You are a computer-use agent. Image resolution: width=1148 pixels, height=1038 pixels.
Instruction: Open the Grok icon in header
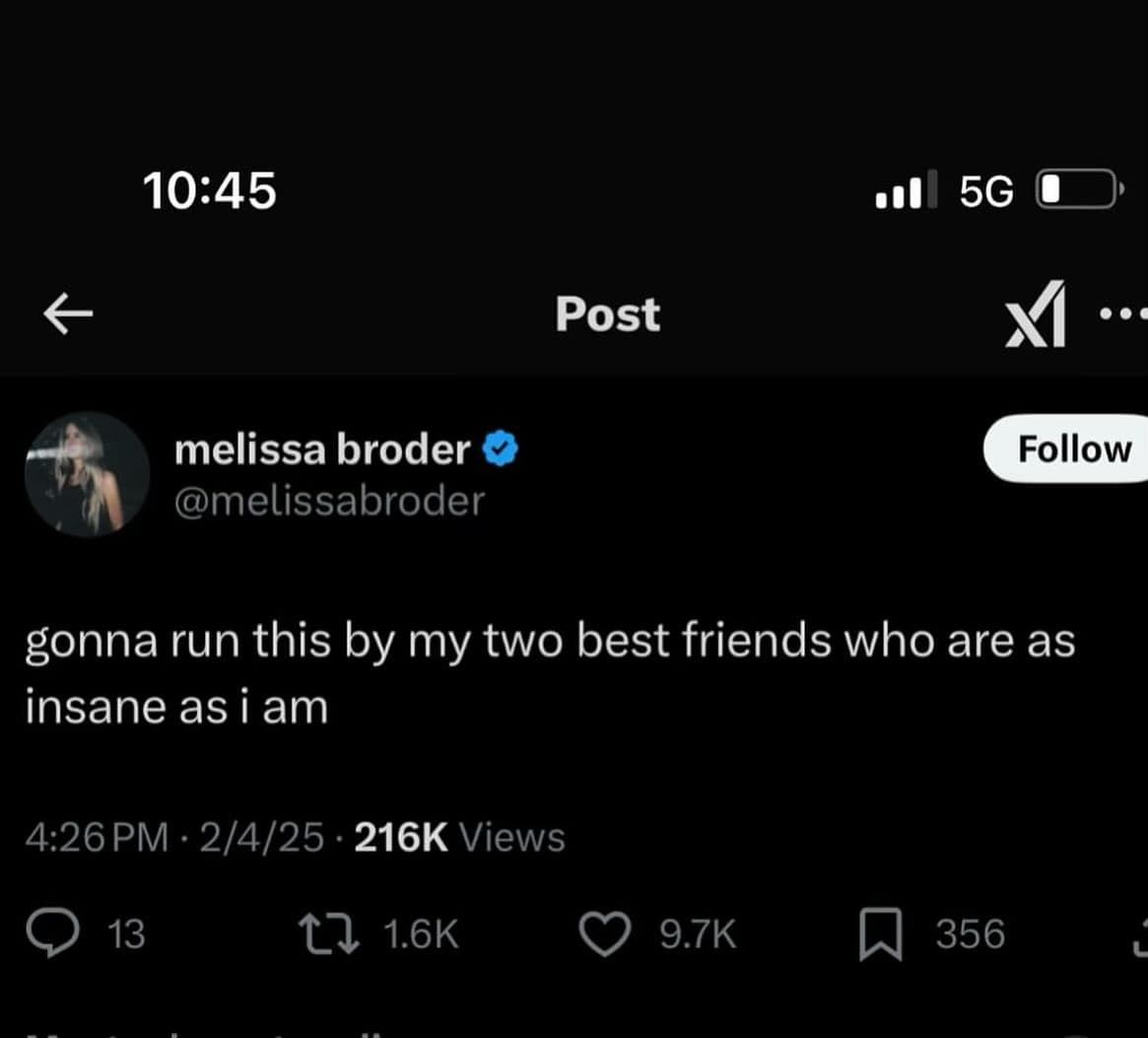[1036, 313]
